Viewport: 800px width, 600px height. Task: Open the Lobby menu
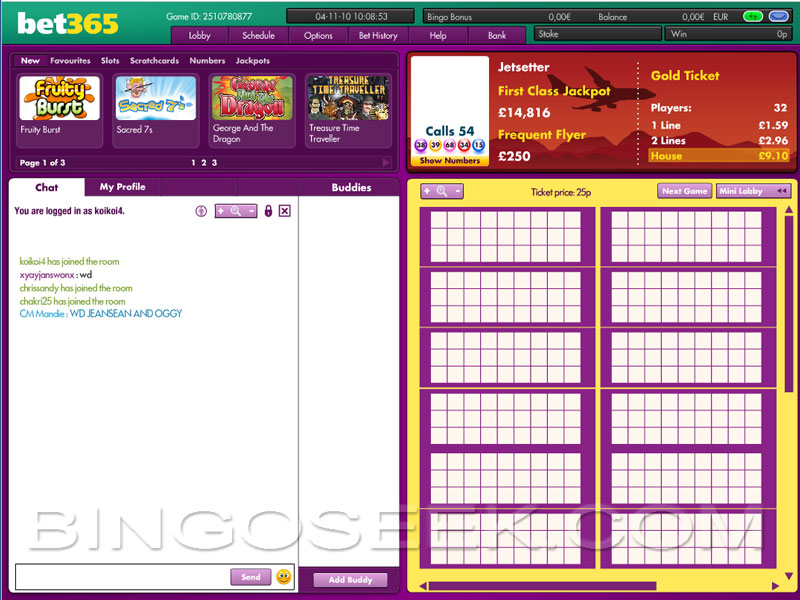199,36
